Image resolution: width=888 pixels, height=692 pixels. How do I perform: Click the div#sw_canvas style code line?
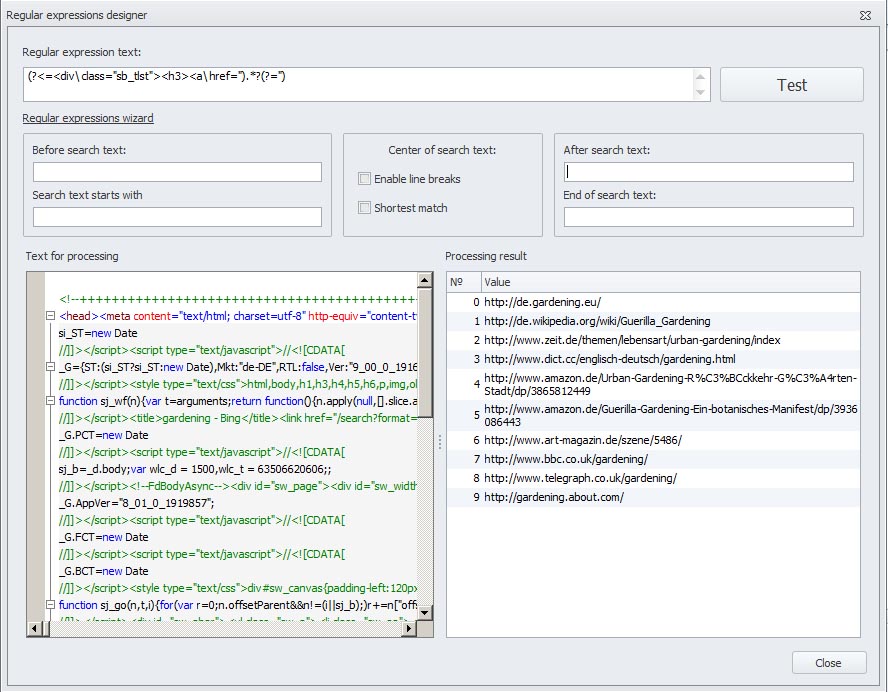(238, 588)
